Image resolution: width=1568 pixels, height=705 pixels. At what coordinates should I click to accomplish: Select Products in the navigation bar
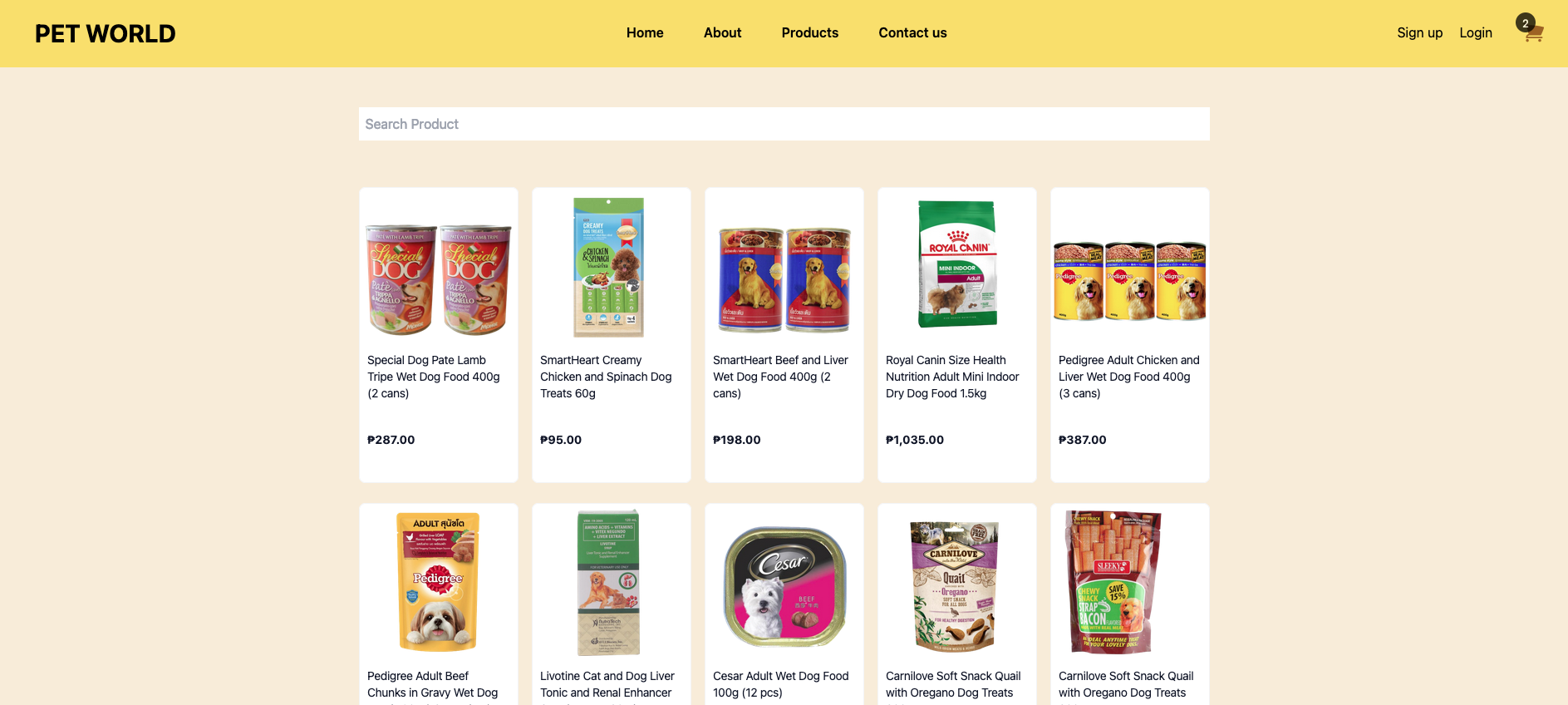pos(810,32)
